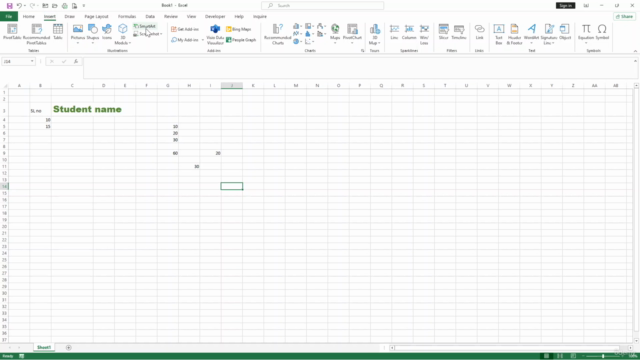Insert a Column sparkline
640x360 pixels.
tap(409, 32)
